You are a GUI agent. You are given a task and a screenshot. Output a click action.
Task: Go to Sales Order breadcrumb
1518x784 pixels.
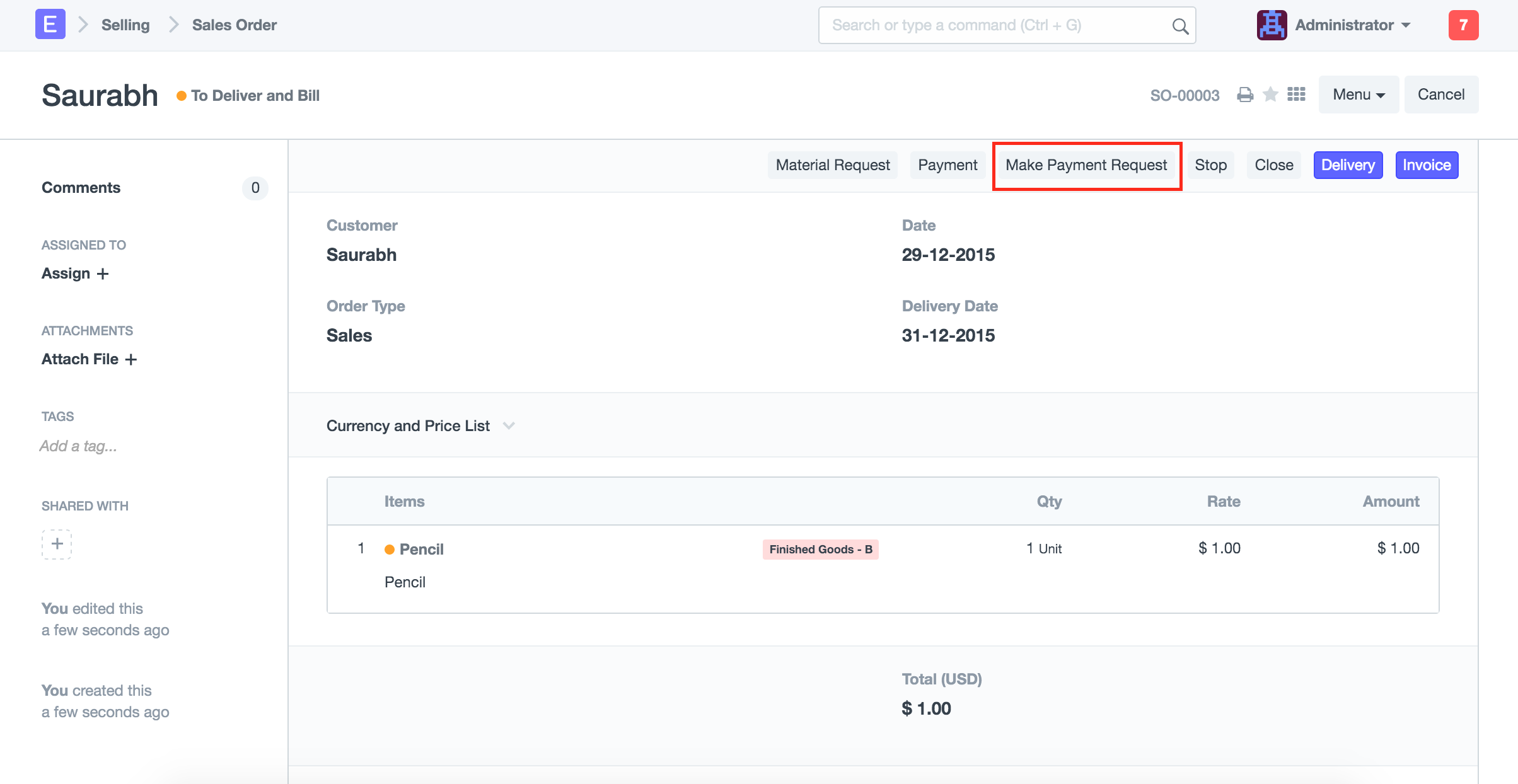234,25
